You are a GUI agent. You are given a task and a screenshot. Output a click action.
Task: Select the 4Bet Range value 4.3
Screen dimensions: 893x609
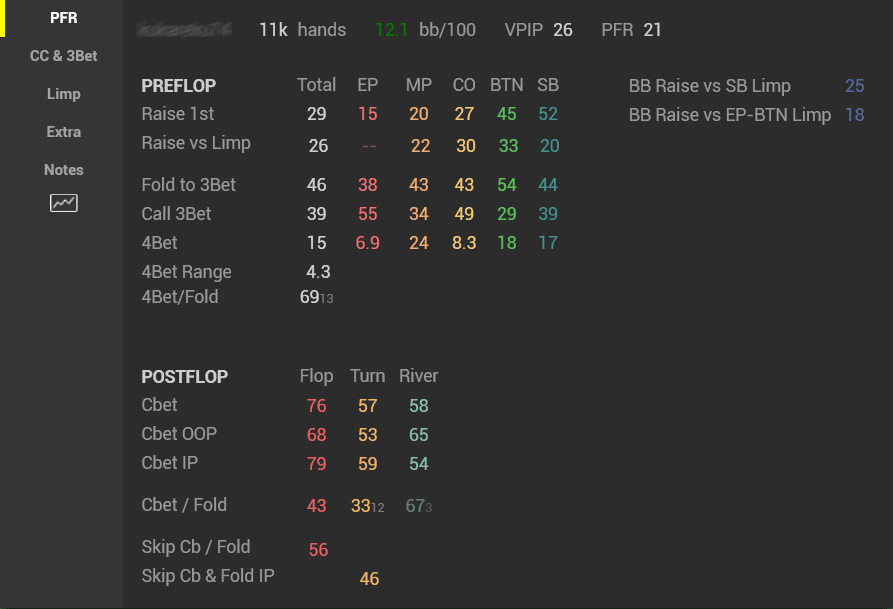coord(318,272)
